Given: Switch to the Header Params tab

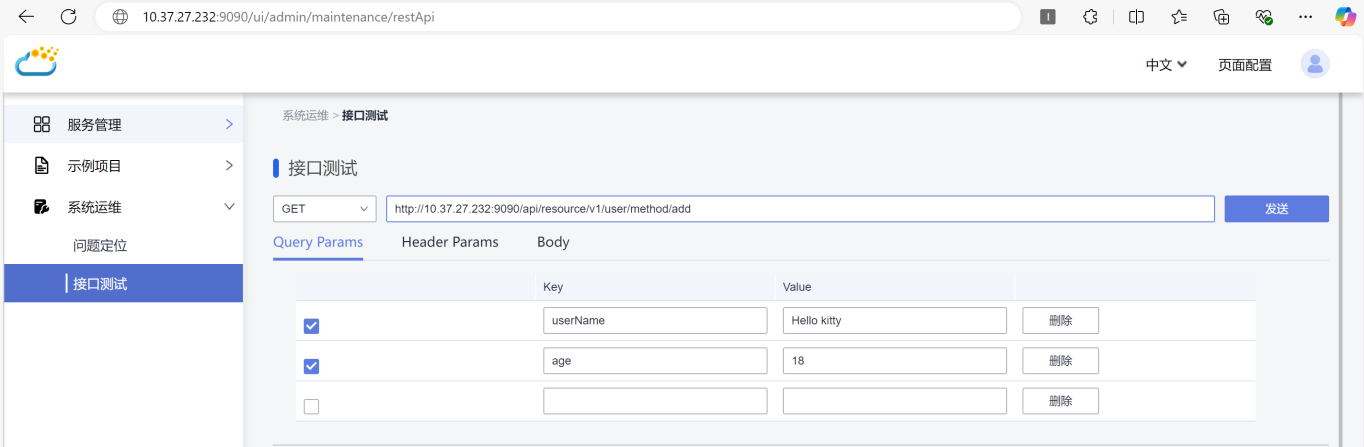Looking at the screenshot, I should click(x=450, y=242).
